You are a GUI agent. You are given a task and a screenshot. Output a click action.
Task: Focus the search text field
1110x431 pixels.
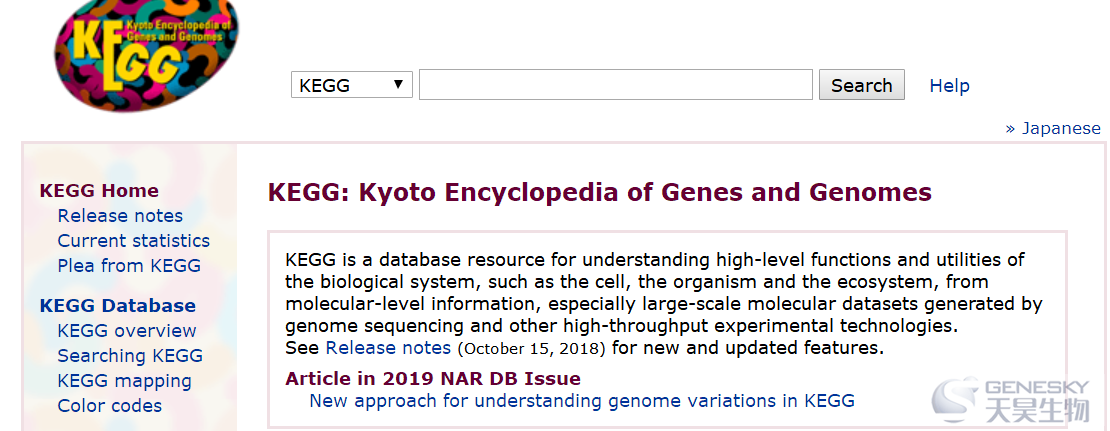[616, 85]
